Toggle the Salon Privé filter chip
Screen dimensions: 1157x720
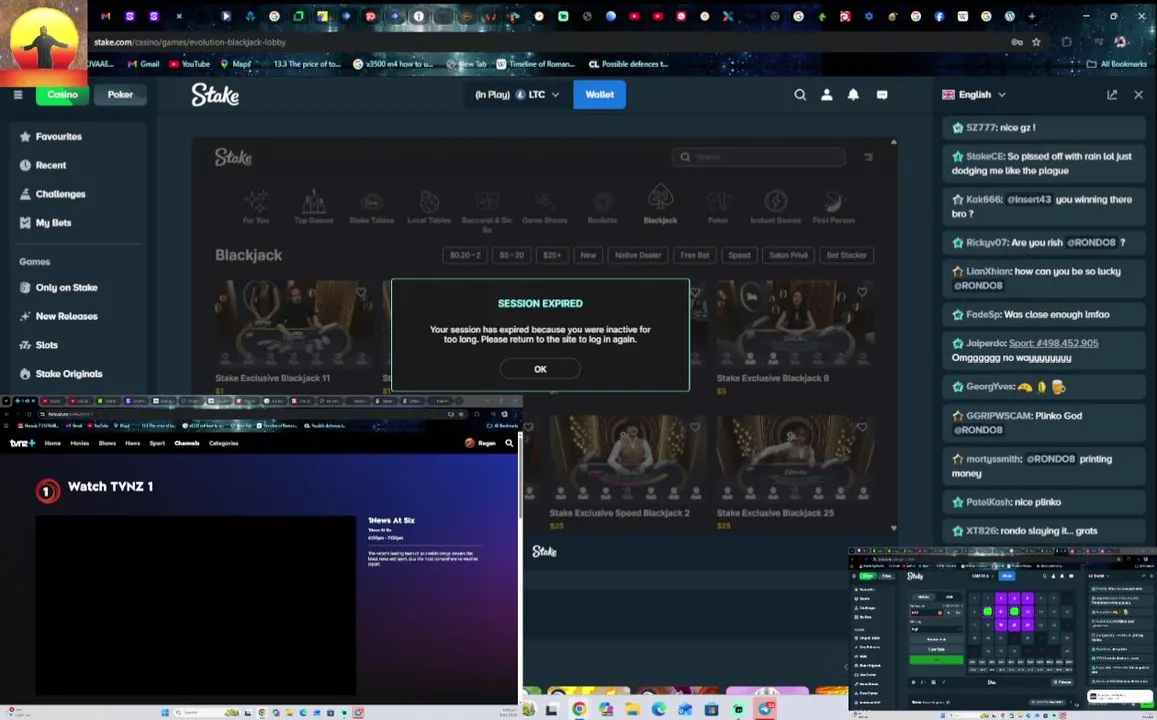pos(789,255)
